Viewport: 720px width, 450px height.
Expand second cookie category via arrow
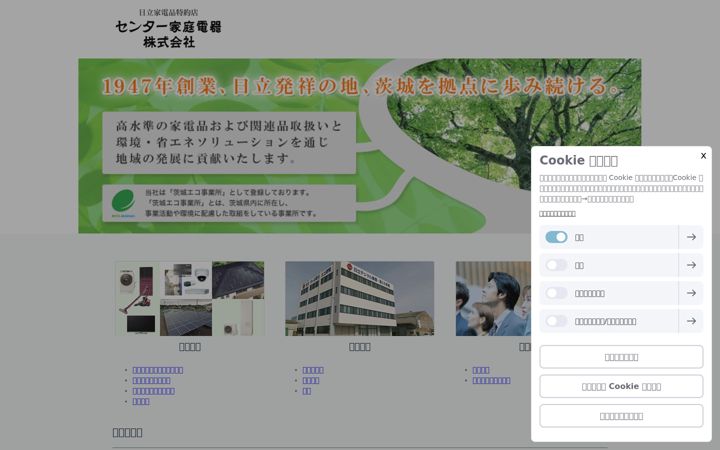[691, 265]
